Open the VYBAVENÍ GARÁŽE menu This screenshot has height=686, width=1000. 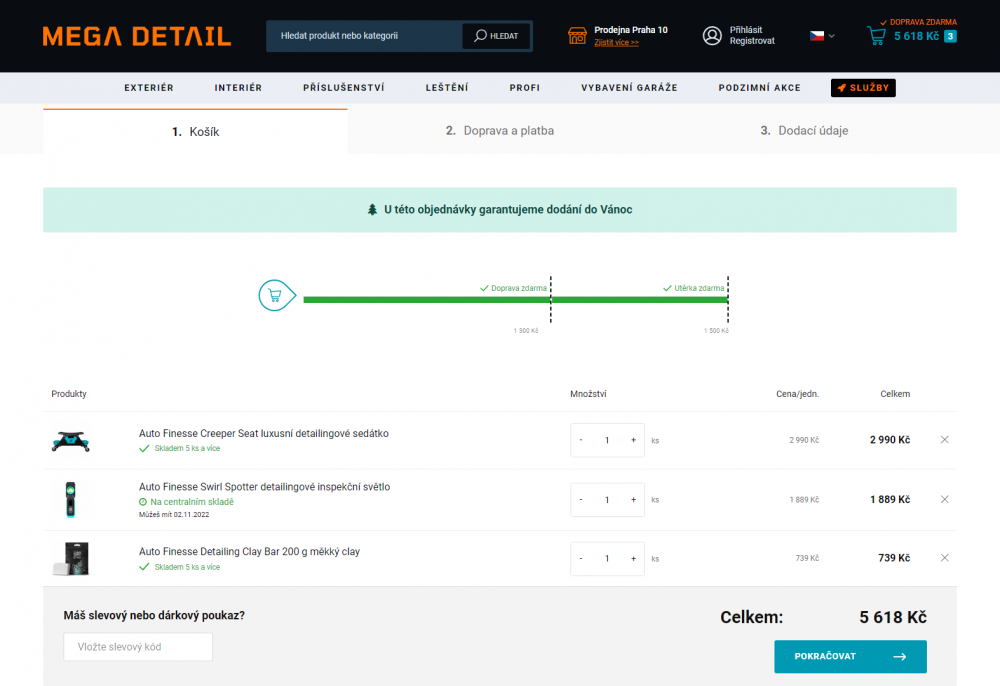click(629, 88)
